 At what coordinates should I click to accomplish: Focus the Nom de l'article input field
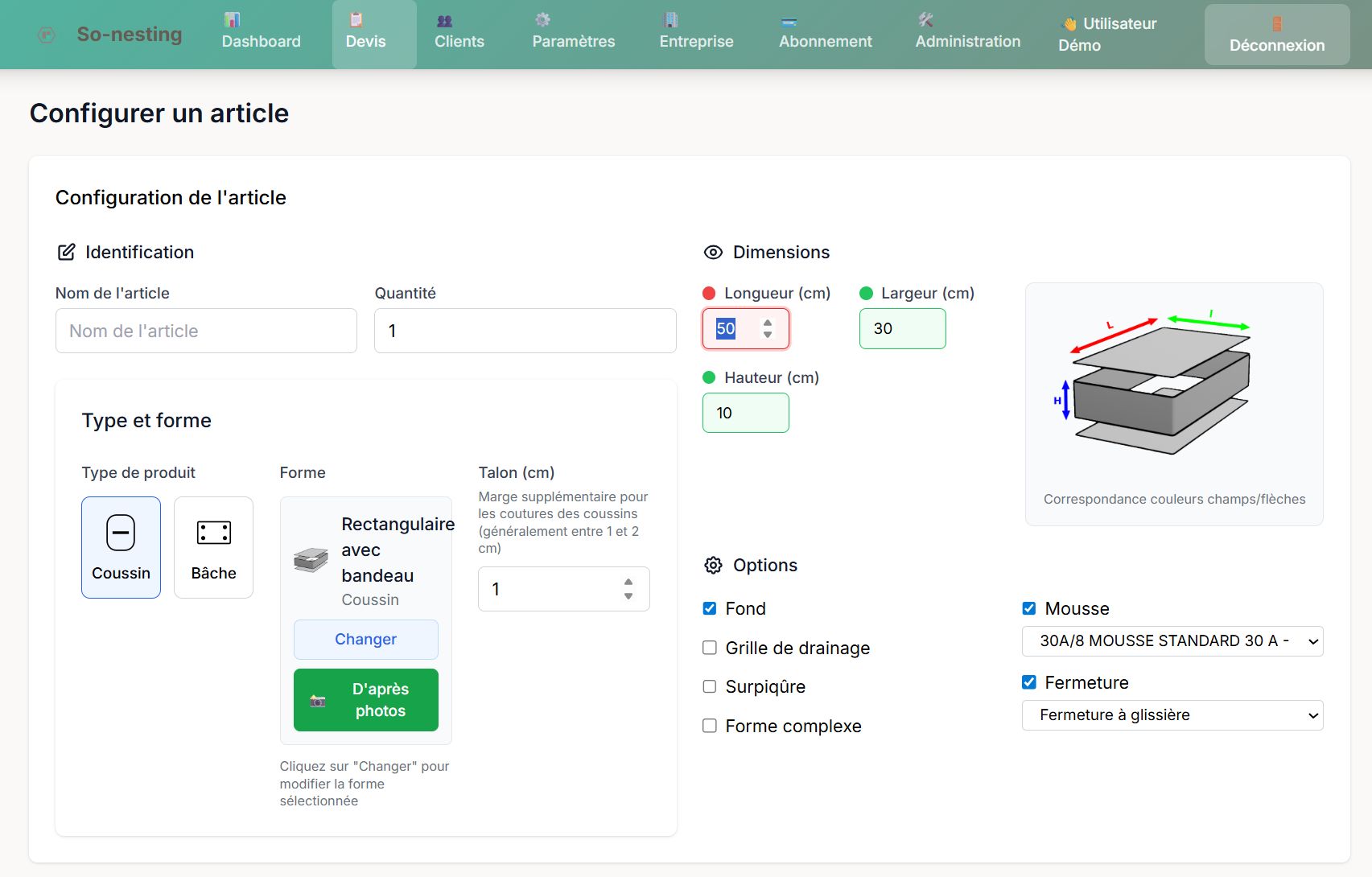tap(206, 331)
